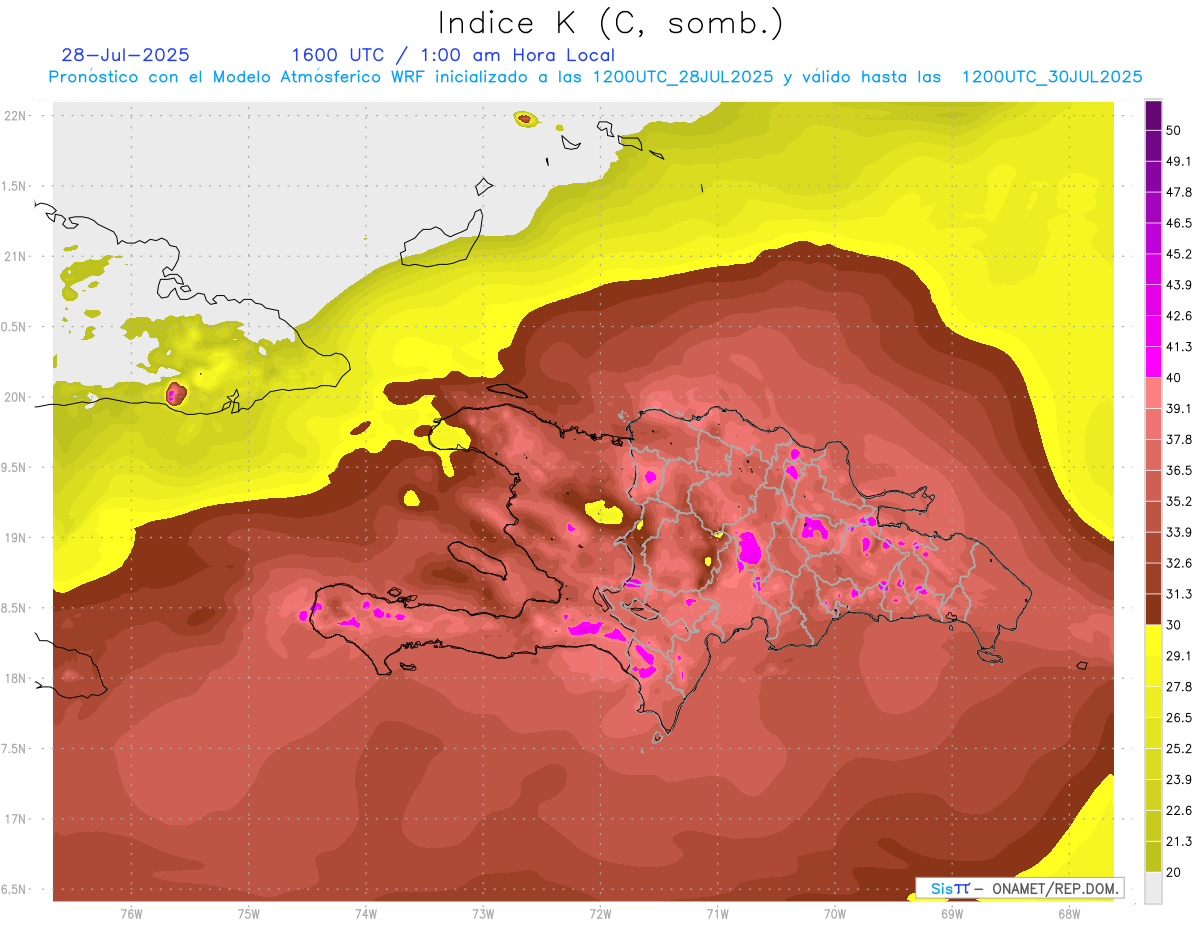Click the legend value 22.6
1200x927 pixels.
1178,810
